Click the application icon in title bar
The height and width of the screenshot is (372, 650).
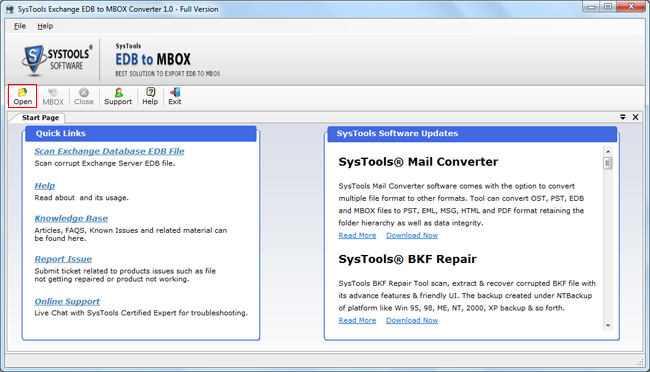pos(10,9)
